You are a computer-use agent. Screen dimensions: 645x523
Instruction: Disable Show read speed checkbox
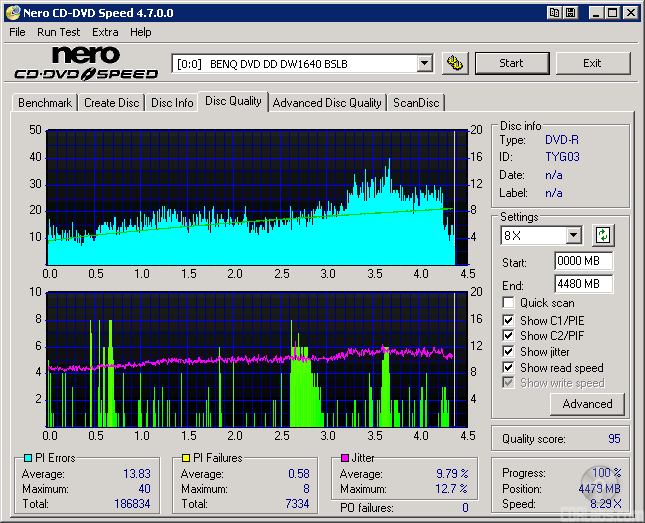tap(509, 368)
